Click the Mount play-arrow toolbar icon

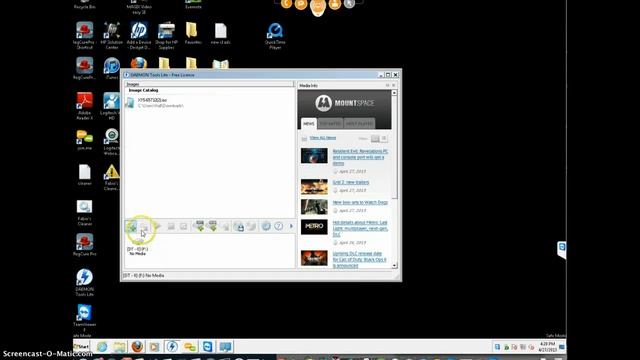(x=158, y=226)
